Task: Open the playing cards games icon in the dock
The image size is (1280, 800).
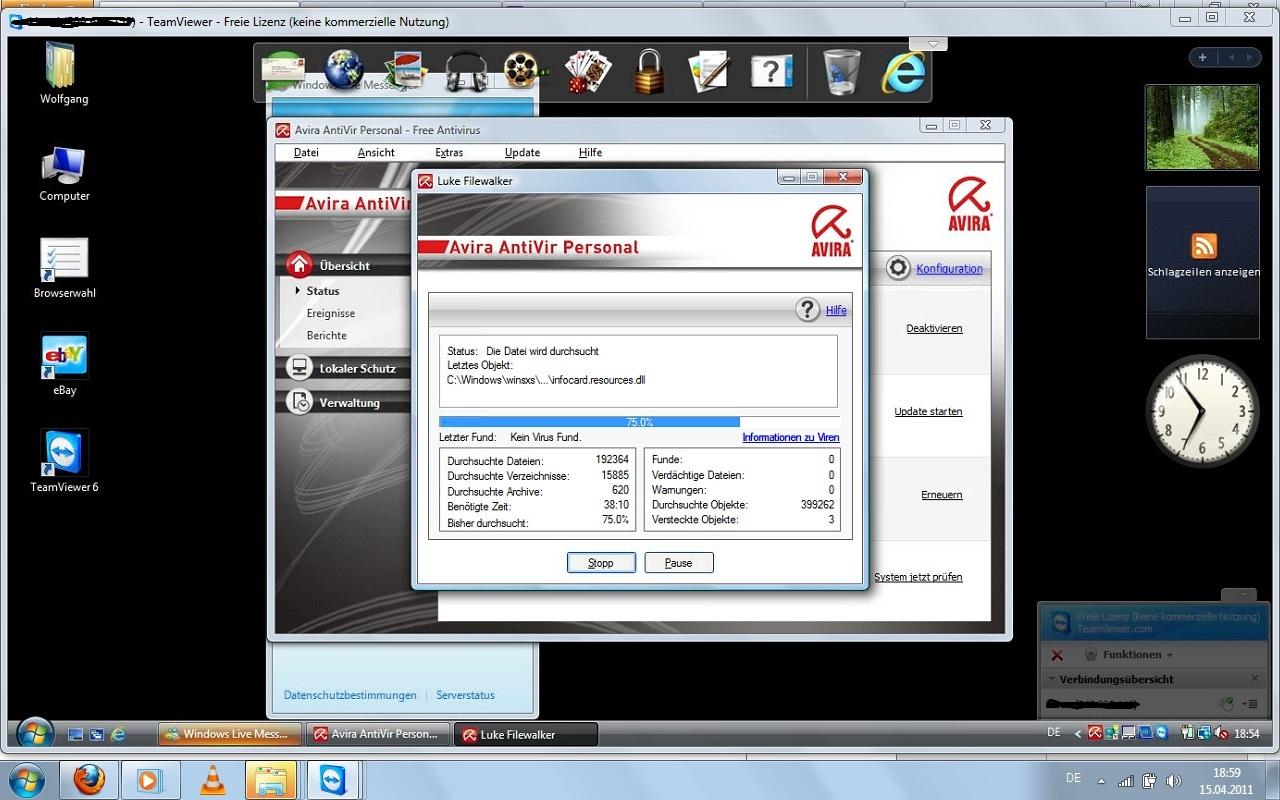Action: tap(588, 72)
